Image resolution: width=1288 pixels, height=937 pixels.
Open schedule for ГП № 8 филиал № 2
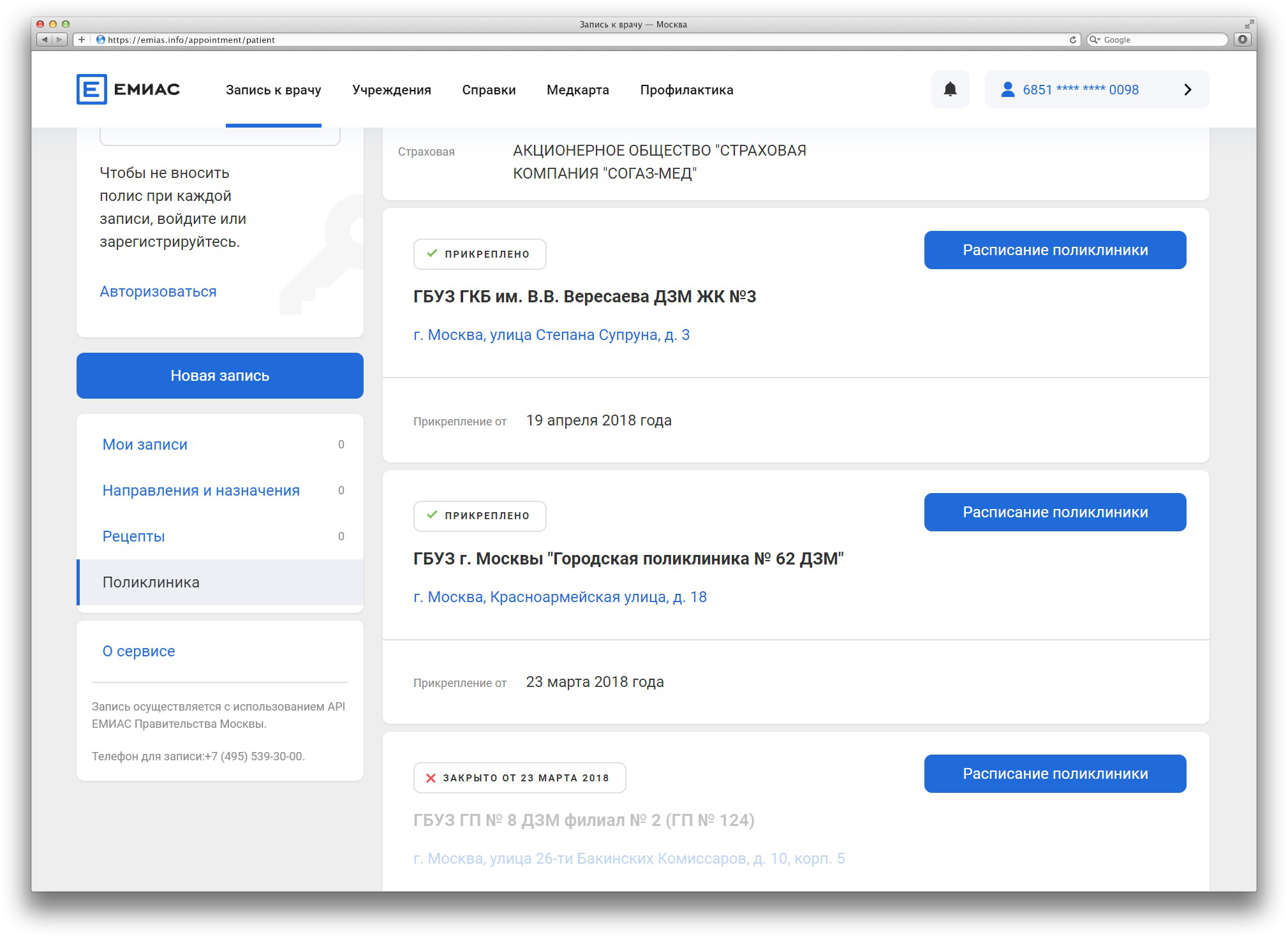[1055, 774]
